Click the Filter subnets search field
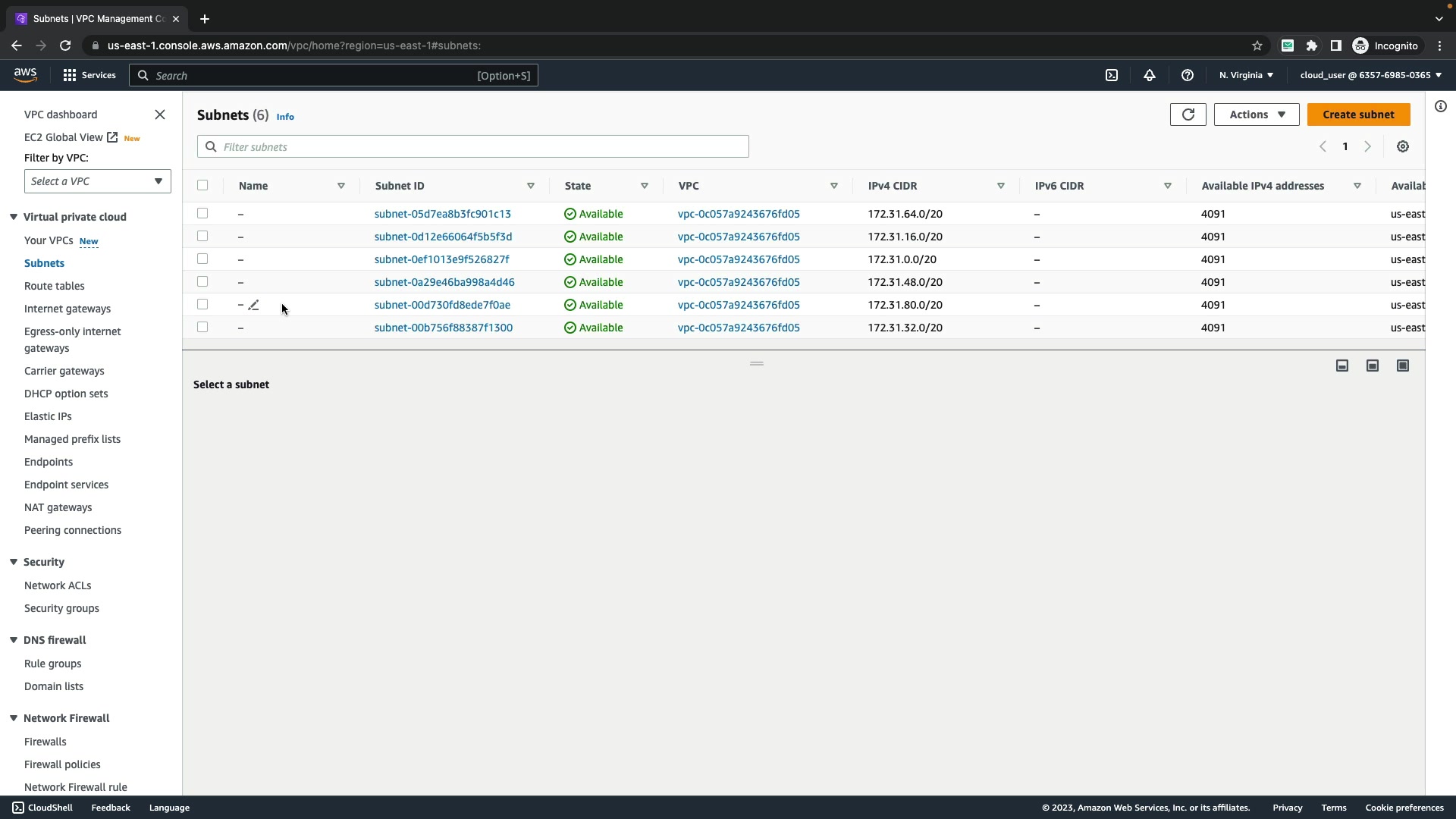The image size is (1456, 819). click(473, 147)
